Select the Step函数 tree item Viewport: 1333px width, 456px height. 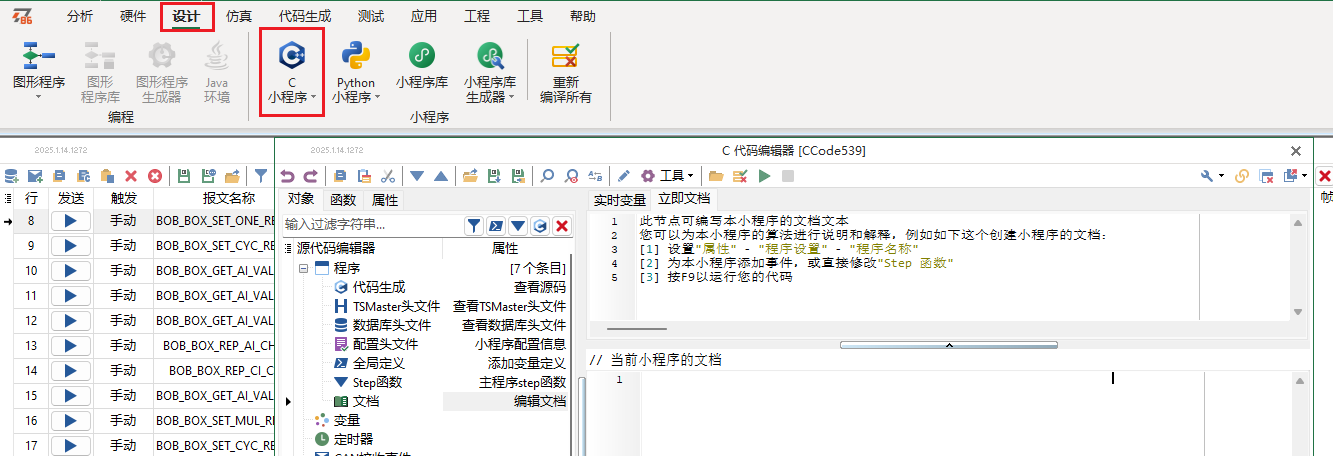(x=377, y=382)
